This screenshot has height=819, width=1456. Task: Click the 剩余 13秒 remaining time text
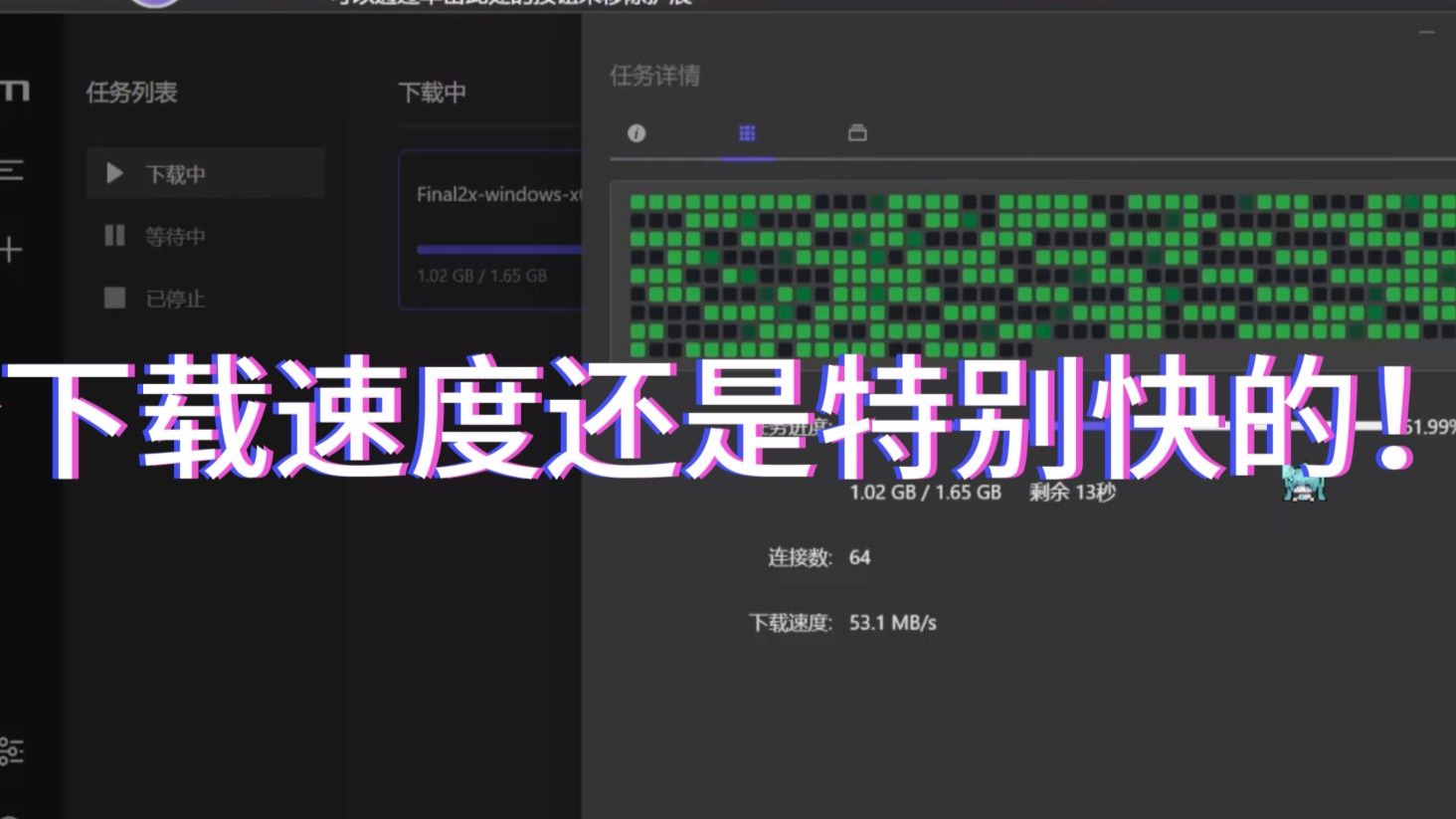(1072, 492)
